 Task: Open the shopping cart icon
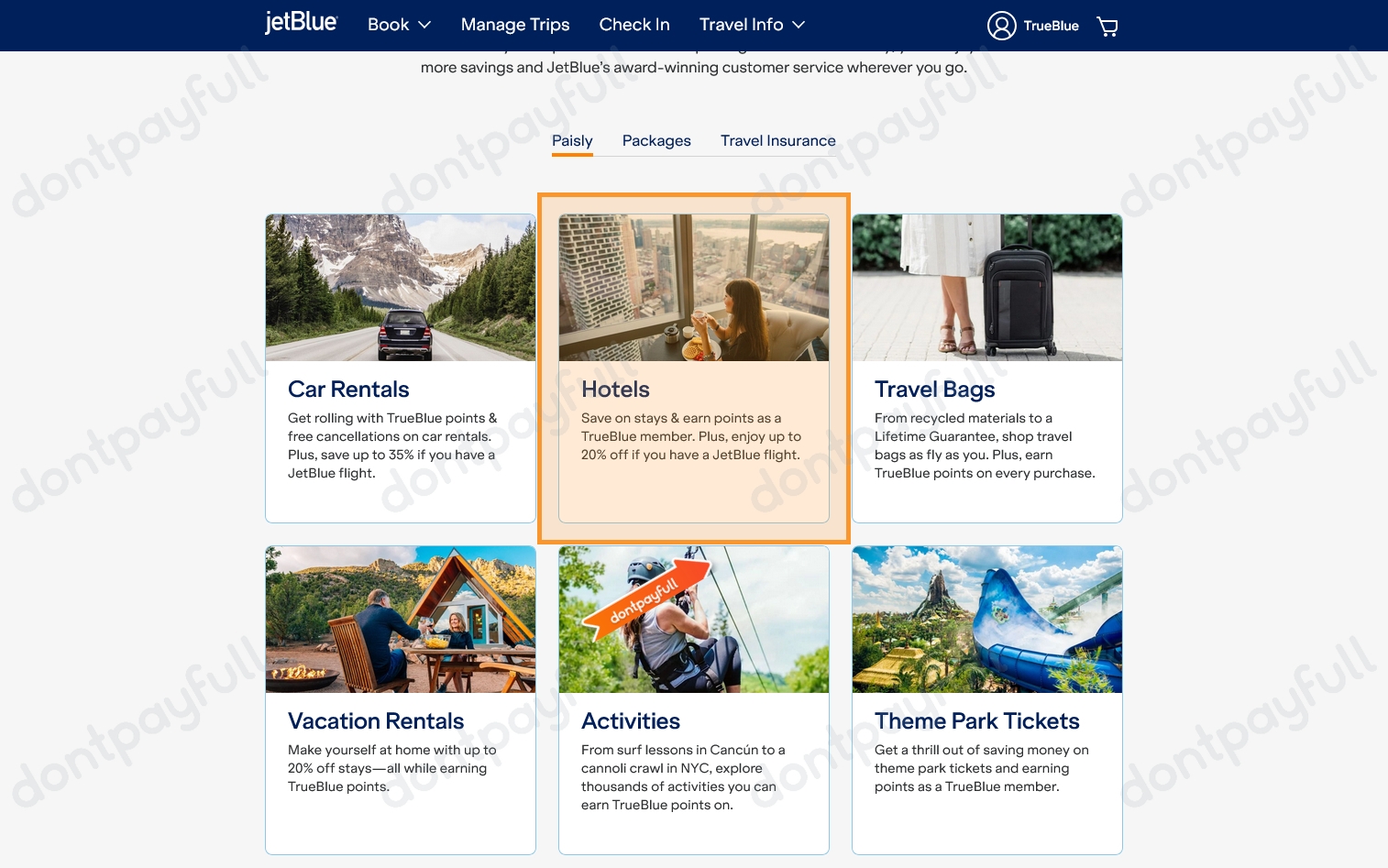1107,26
